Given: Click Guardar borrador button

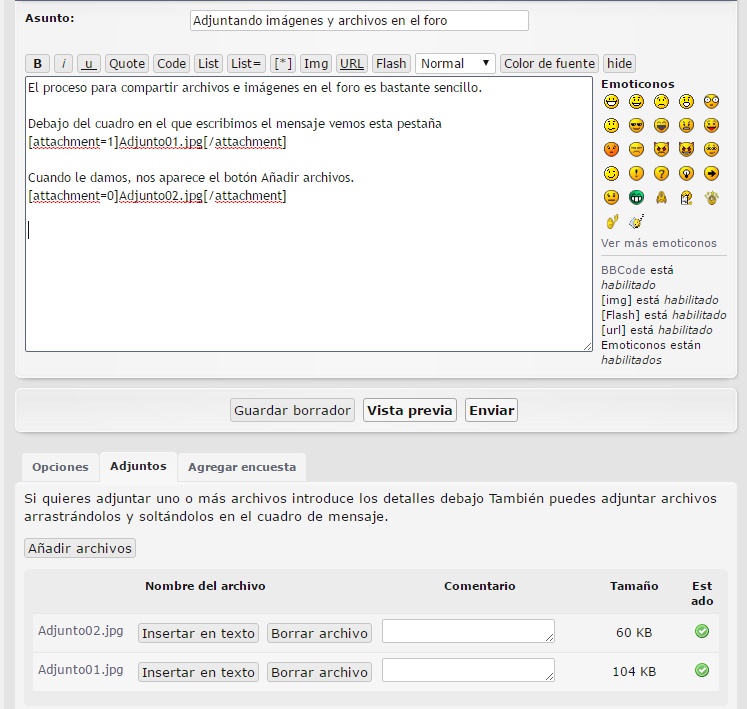Looking at the screenshot, I should click(x=293, y=410).
